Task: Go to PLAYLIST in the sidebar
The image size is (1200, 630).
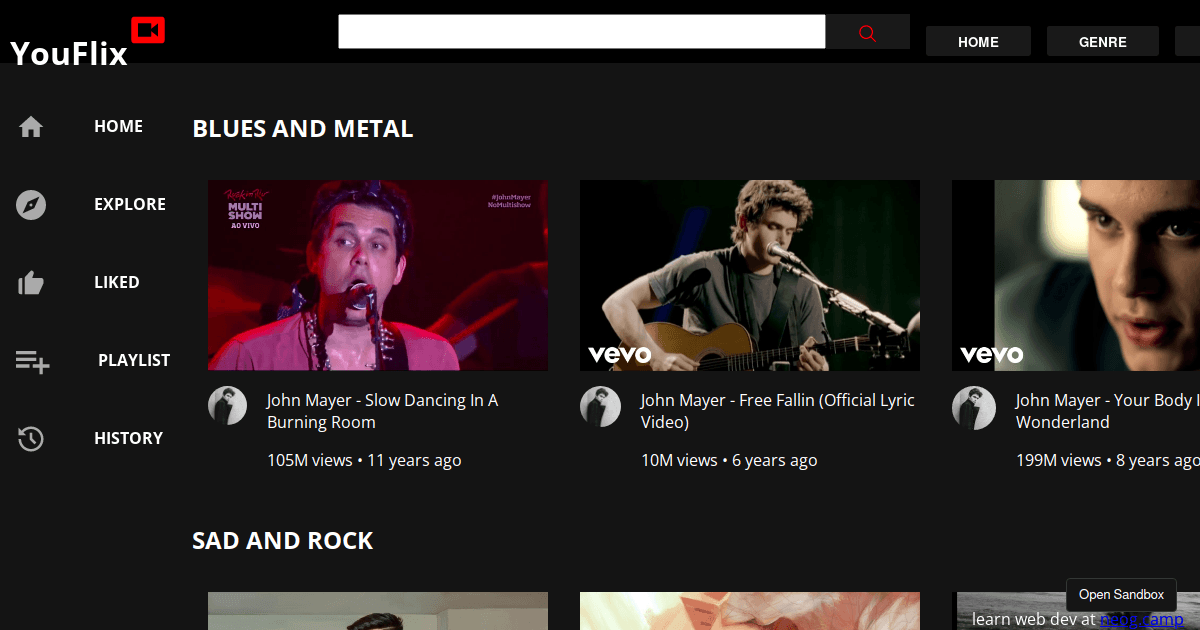Action: coord(134,360)
